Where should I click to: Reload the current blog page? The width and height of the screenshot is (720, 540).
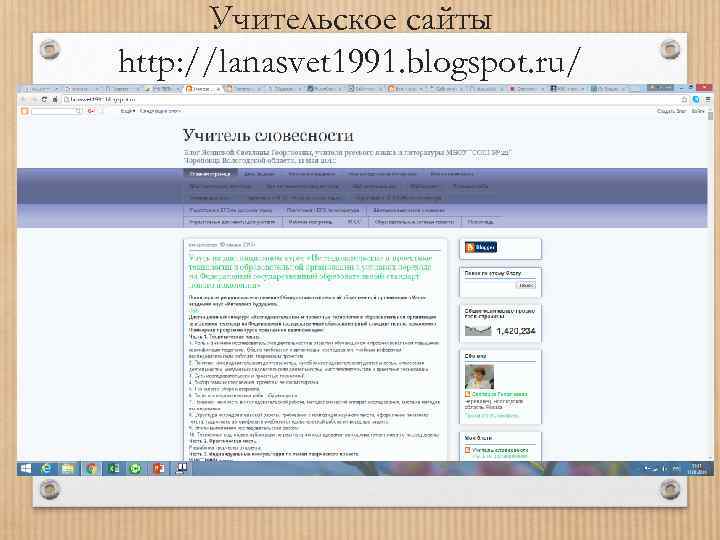[44, 100]
